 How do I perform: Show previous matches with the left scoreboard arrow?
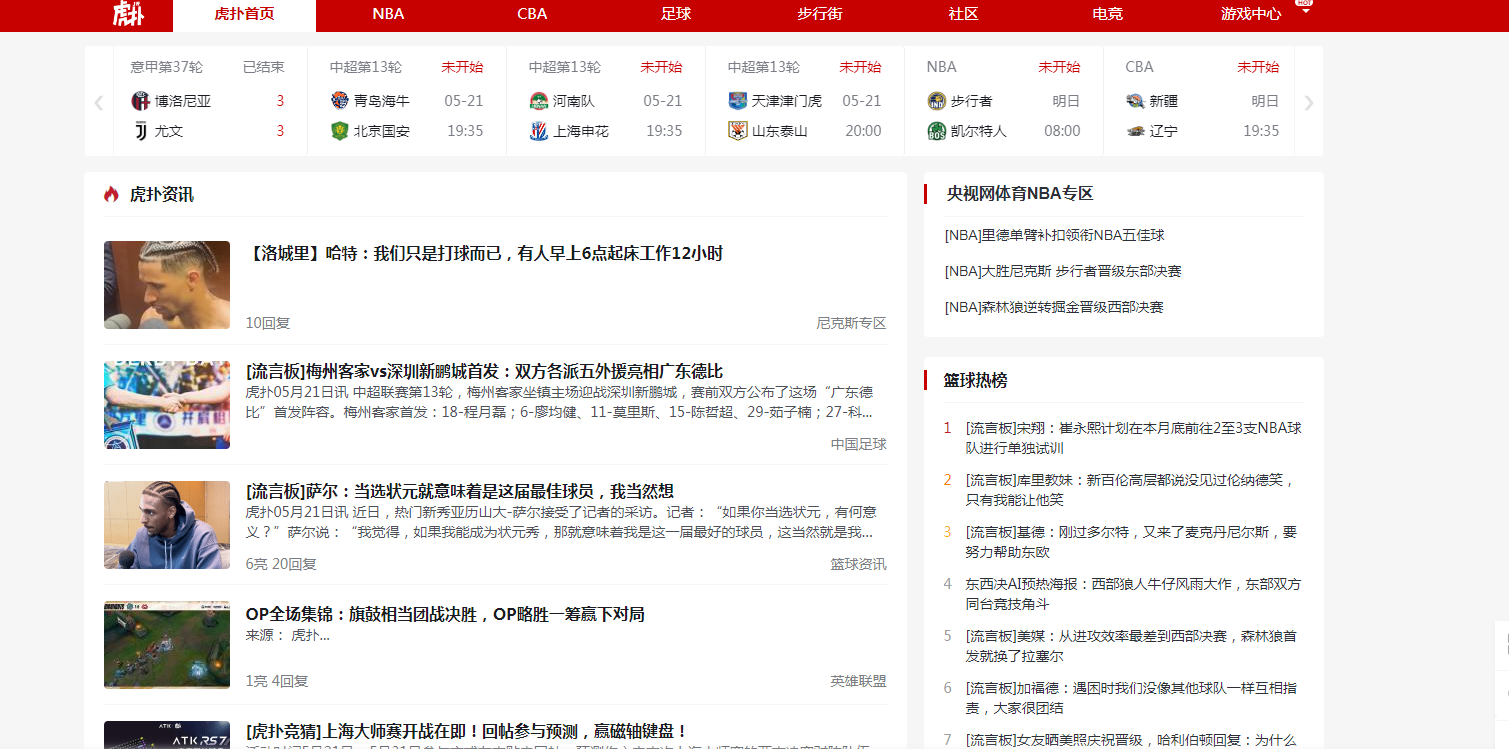(99, 102)
